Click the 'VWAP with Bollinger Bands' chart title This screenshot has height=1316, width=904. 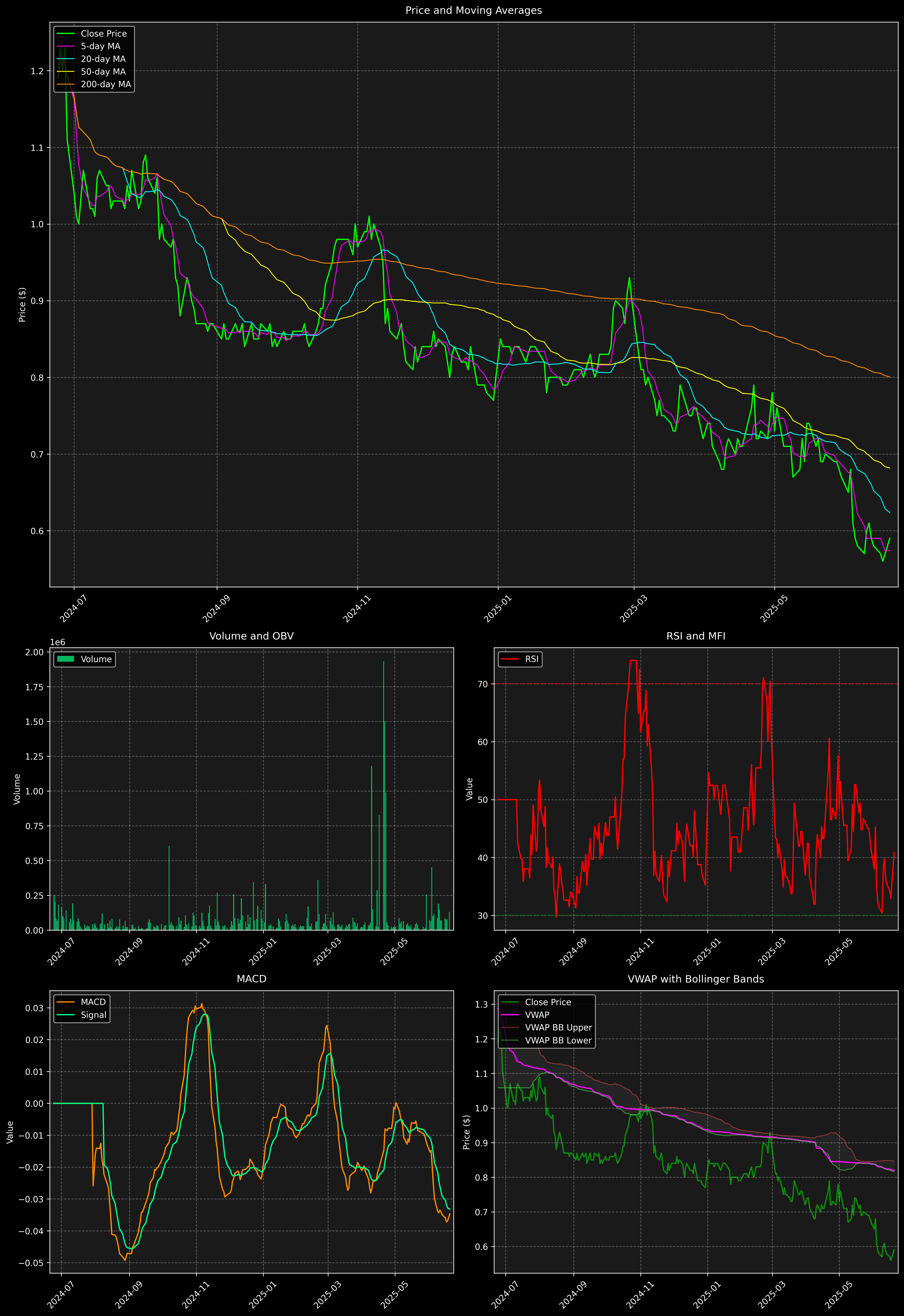click(x=695, y=979)
